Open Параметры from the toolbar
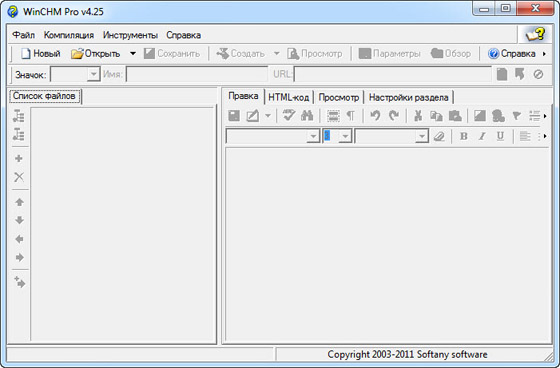 [390, 54]
